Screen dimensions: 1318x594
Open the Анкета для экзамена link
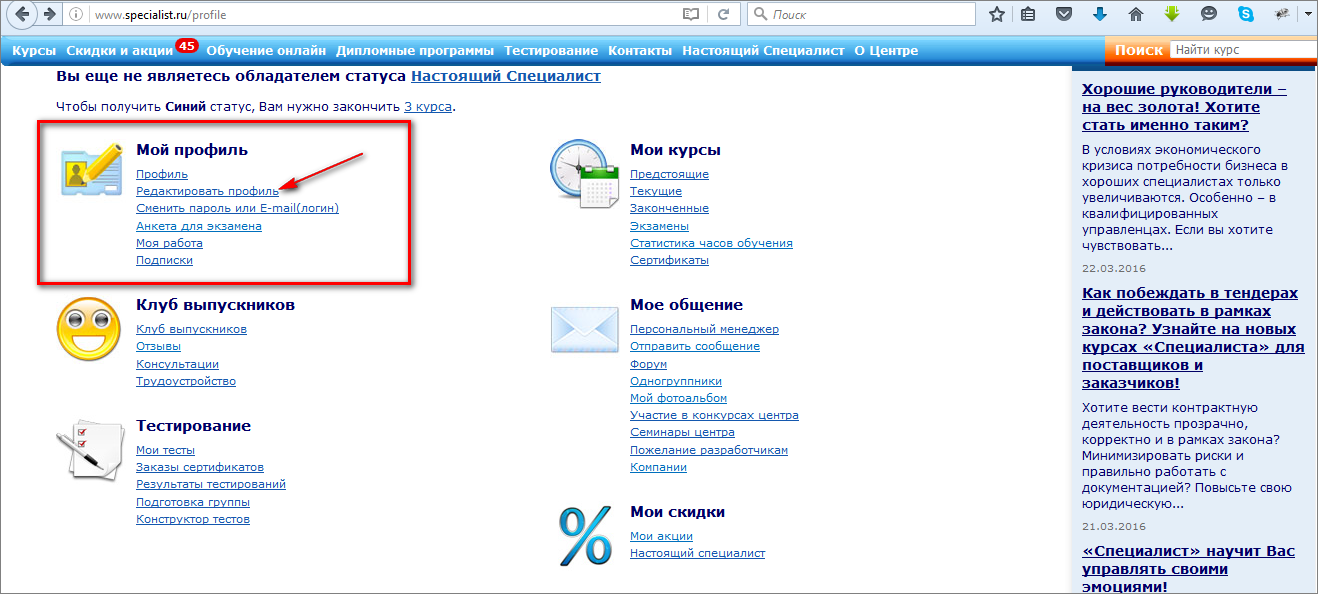coord(199,226)
